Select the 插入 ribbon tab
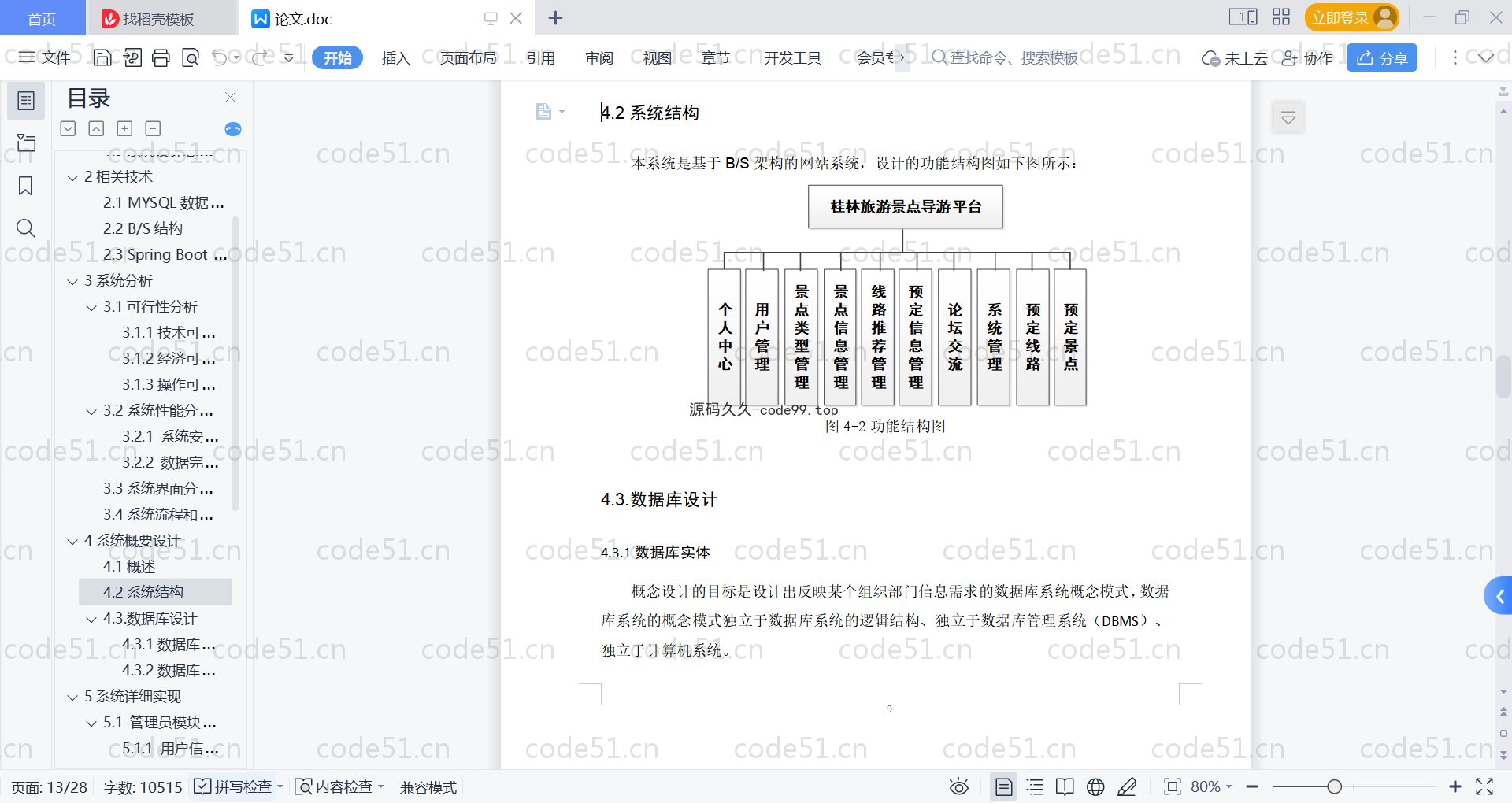Viewport: 1512px width, 803px height. (x=395, y=57)
